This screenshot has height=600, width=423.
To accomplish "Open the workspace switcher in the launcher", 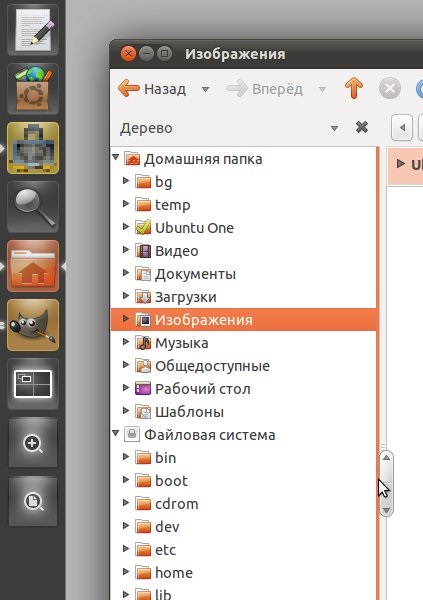I will (x=33, y=384).
